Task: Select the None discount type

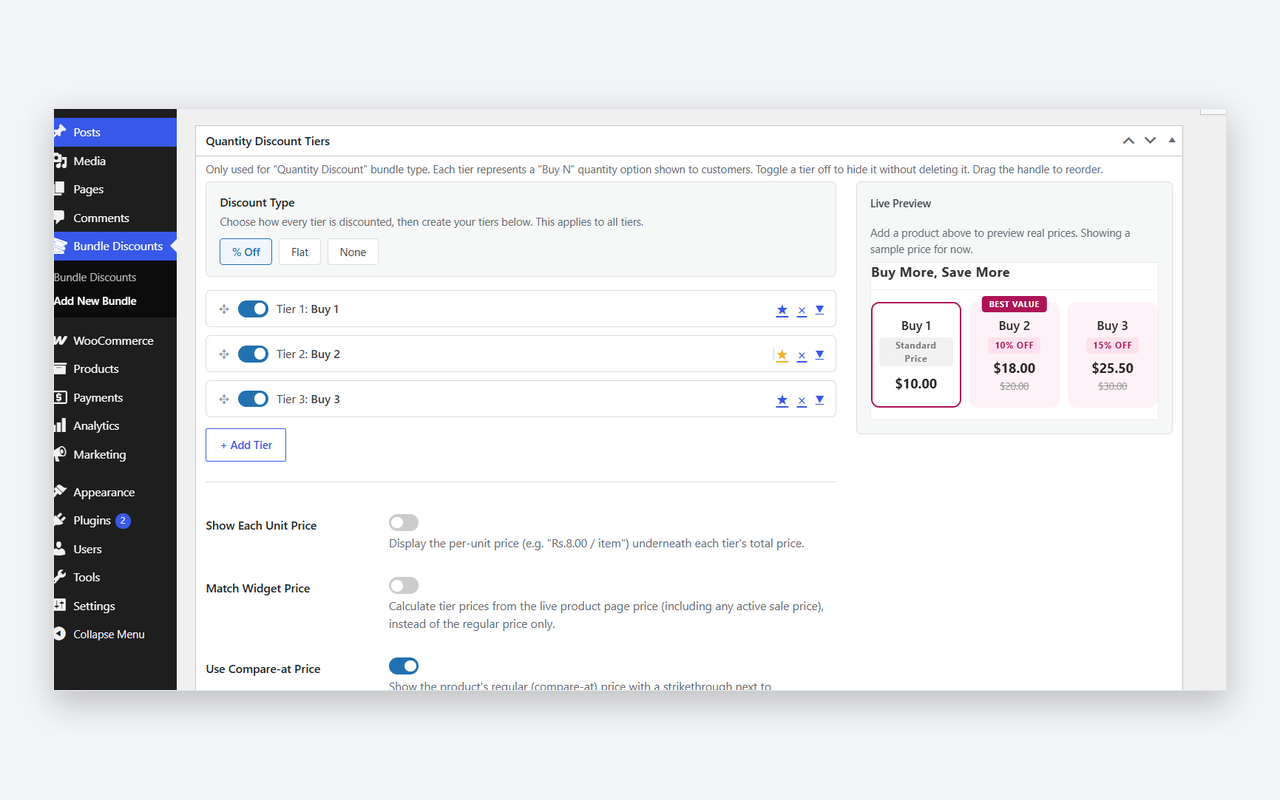Action: [x=353, y=252]
